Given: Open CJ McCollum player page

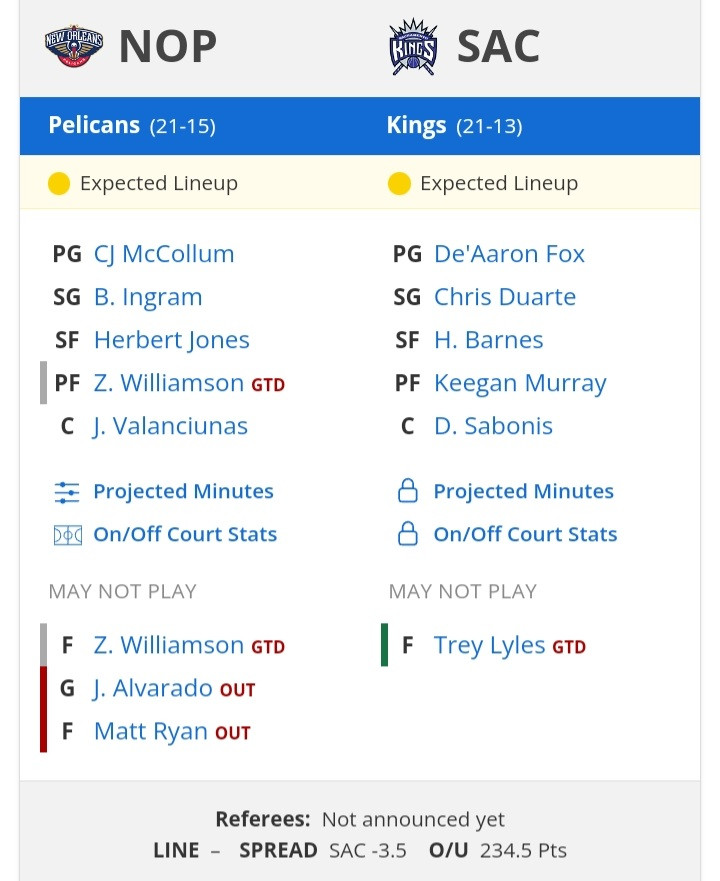Looking at the screenshot, I should tap(164, 254).
